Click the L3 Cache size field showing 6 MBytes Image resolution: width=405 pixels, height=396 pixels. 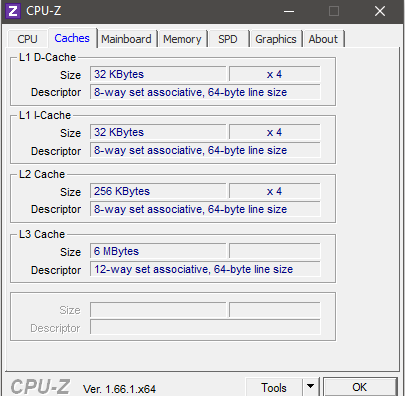click(158, 251)
